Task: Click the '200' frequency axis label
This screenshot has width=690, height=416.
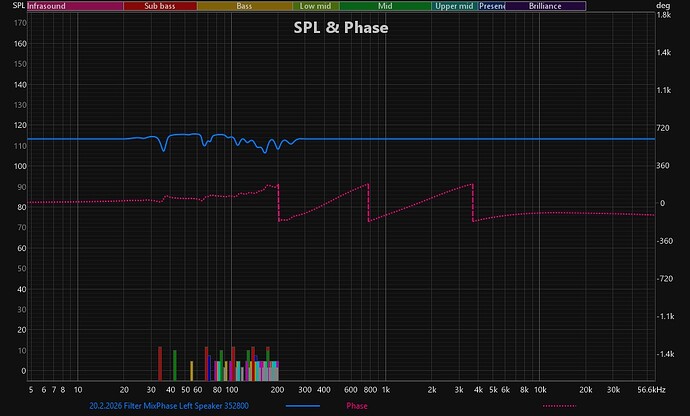Action: coord(277,390)
